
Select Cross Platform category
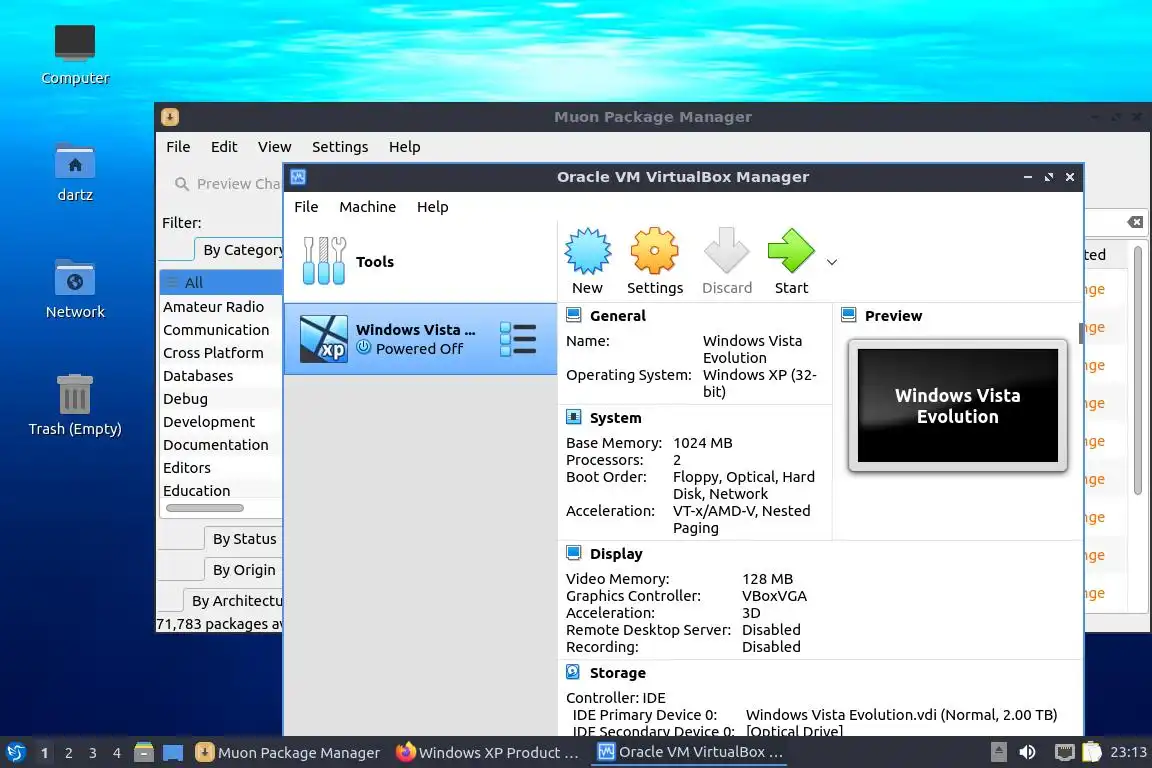pyautogui.click(x=221, y=353)
